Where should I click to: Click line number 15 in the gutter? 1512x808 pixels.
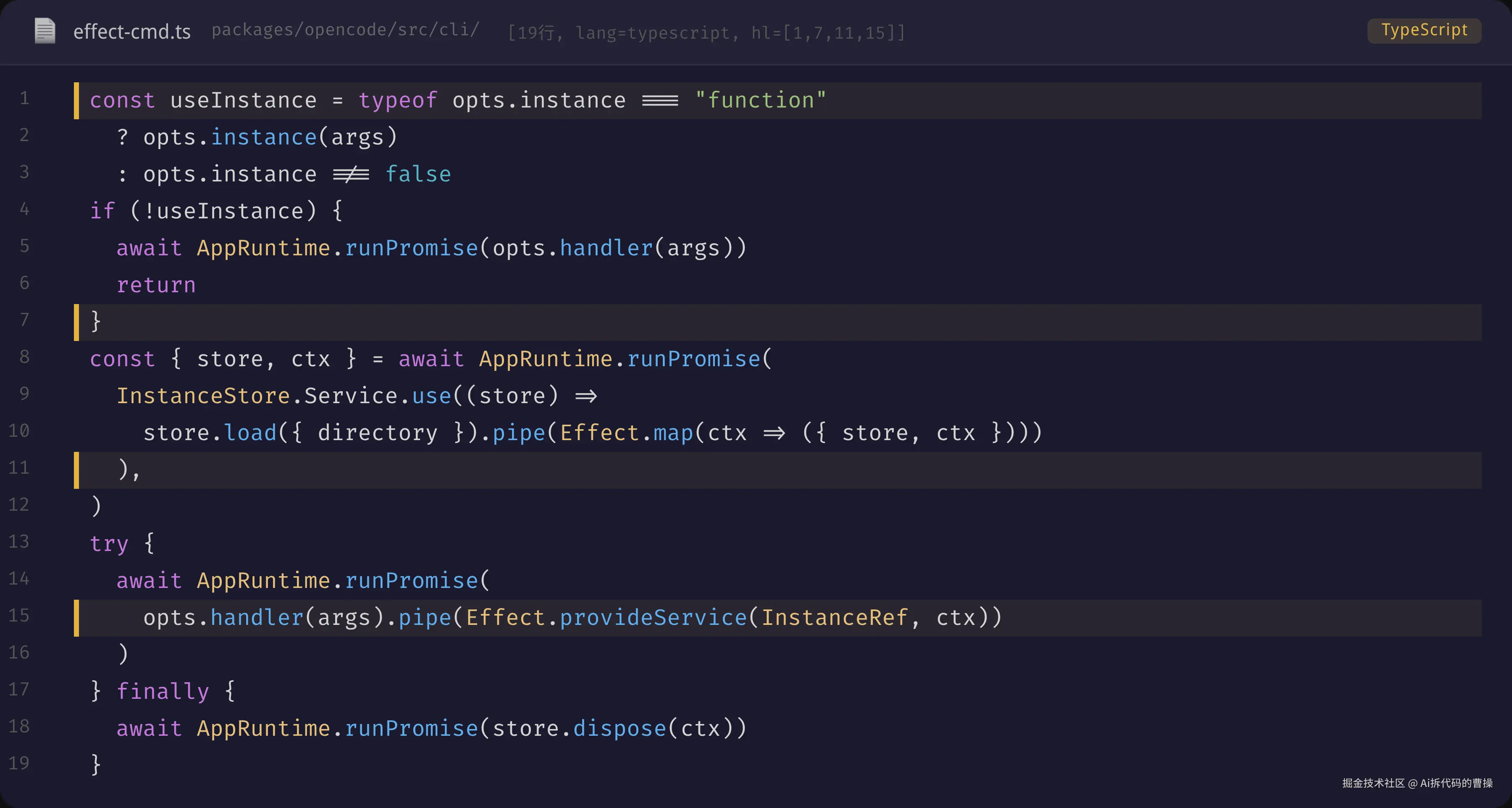(x=19, y=616)
